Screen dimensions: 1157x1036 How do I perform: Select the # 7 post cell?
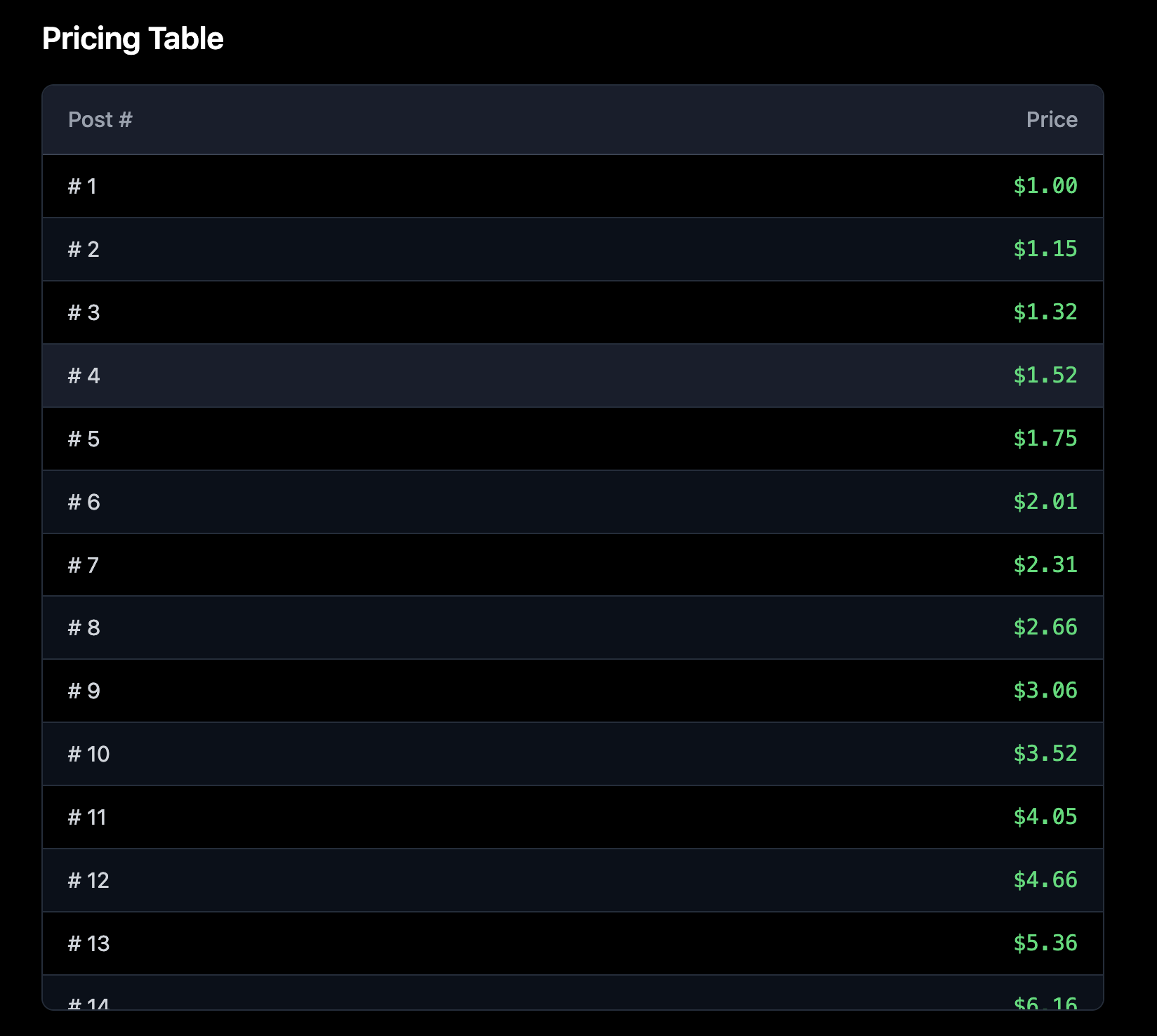(84, 565)
